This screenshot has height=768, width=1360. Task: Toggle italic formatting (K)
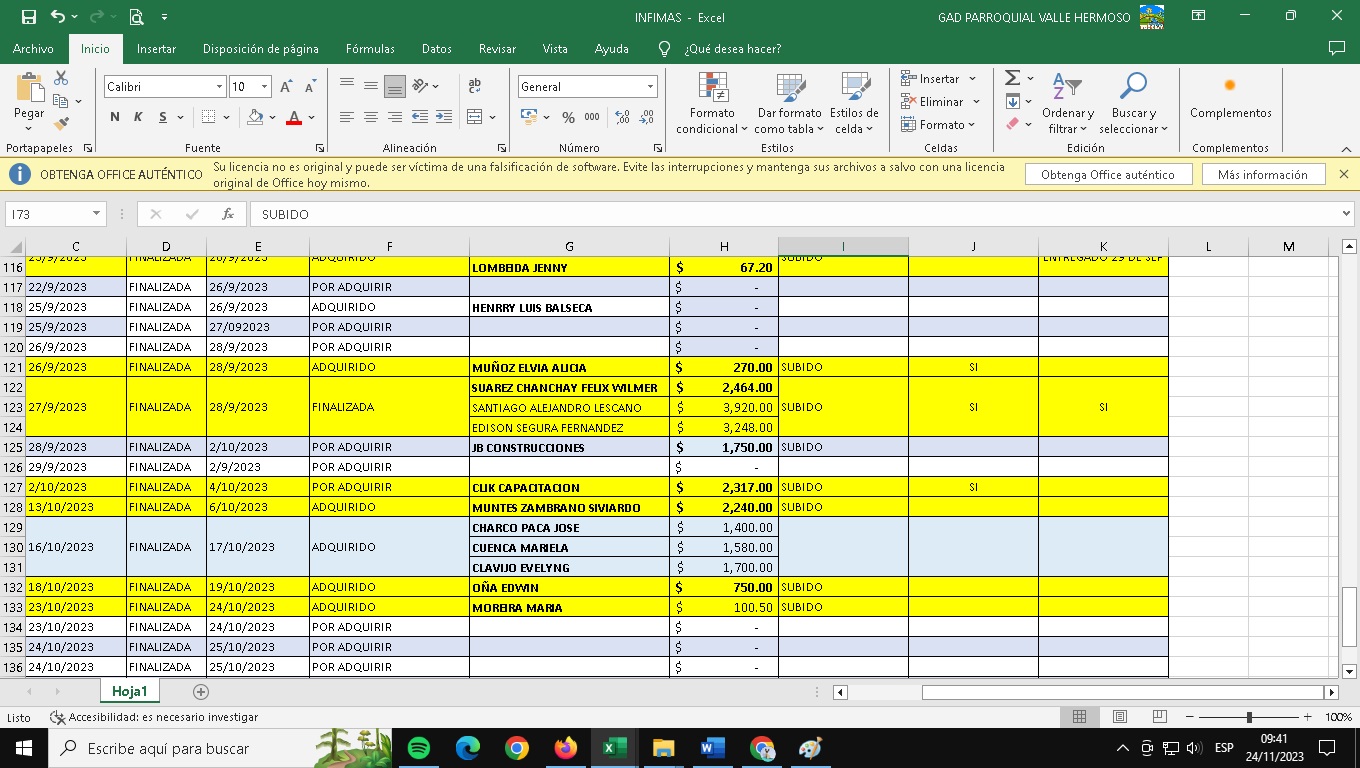[x=138, y=117]
